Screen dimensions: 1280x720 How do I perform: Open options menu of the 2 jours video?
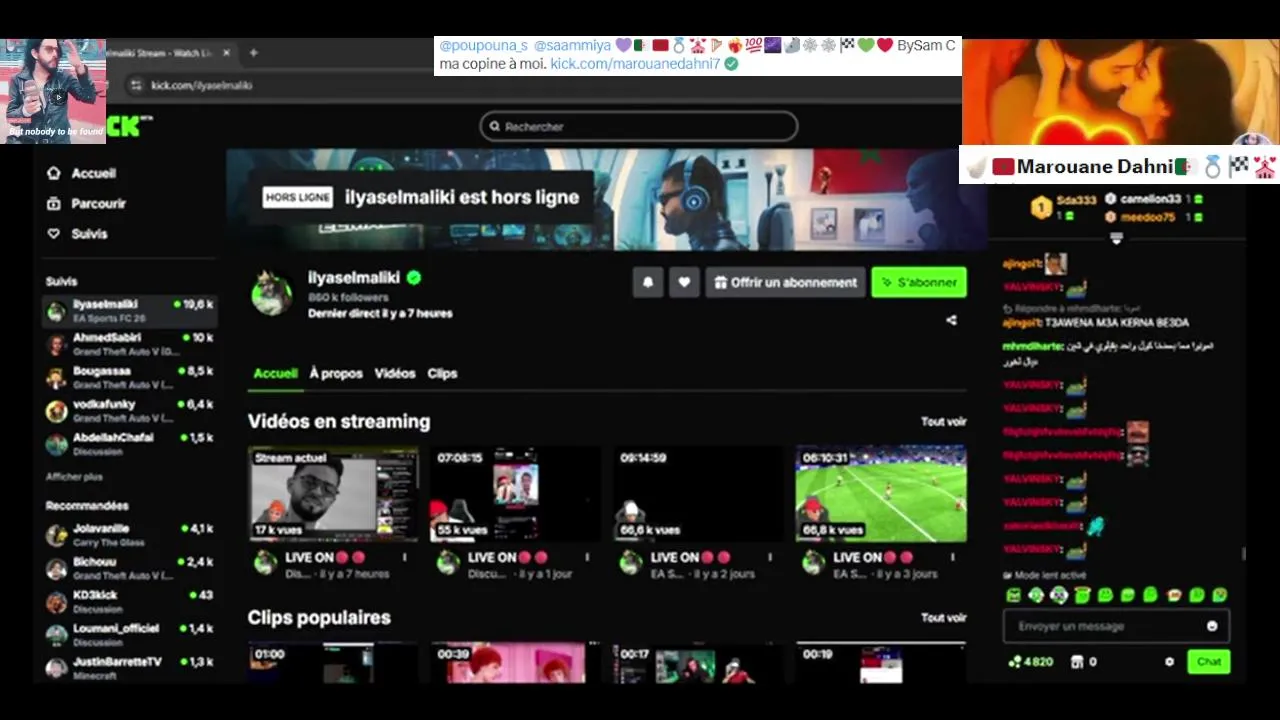tap(770, 558)
